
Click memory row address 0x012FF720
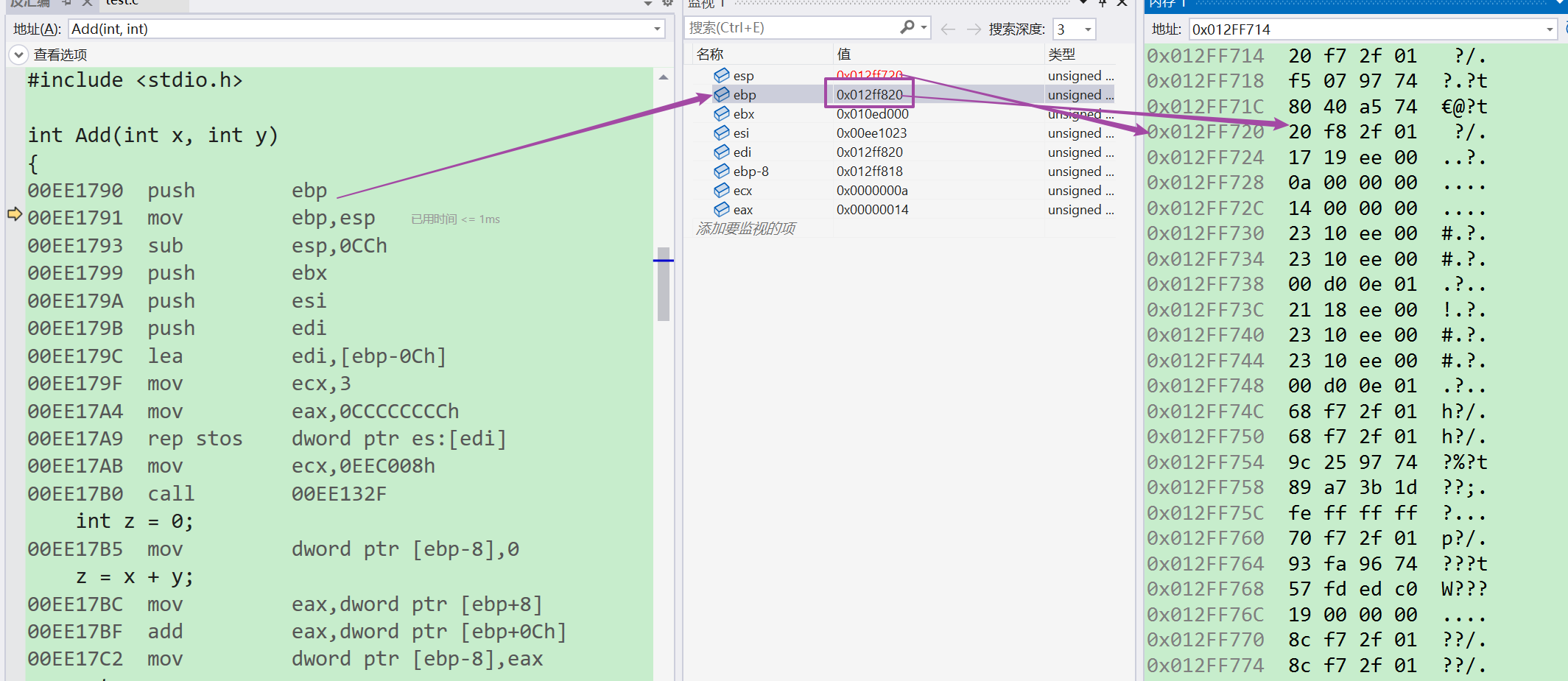point(1205,132)
